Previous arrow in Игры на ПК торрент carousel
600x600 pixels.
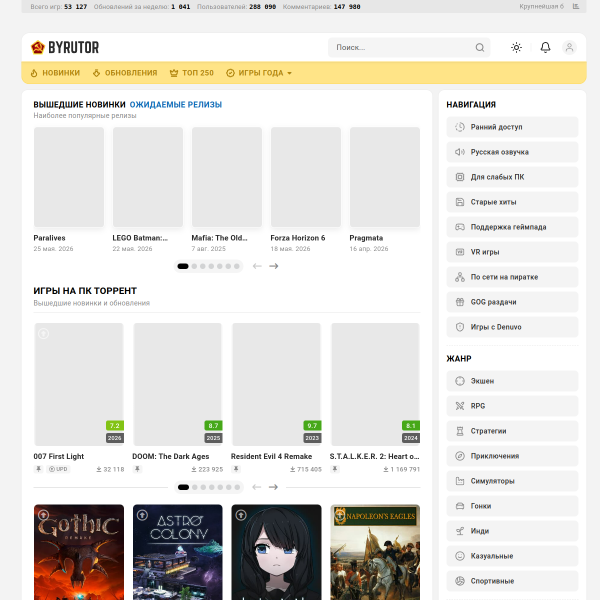pos(257,487)
